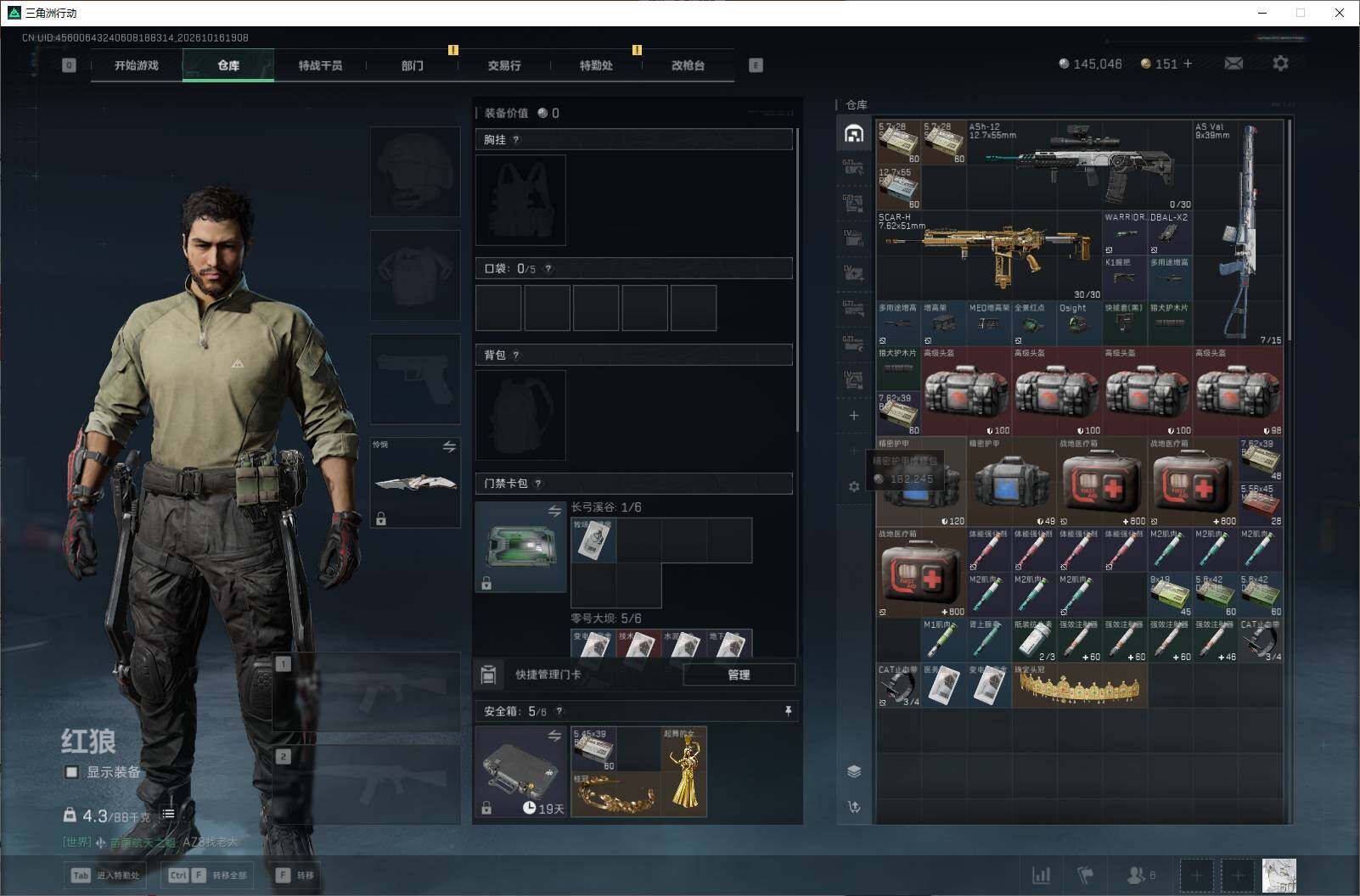
Task: Open the weight details list icon
Action: [168, 814]
